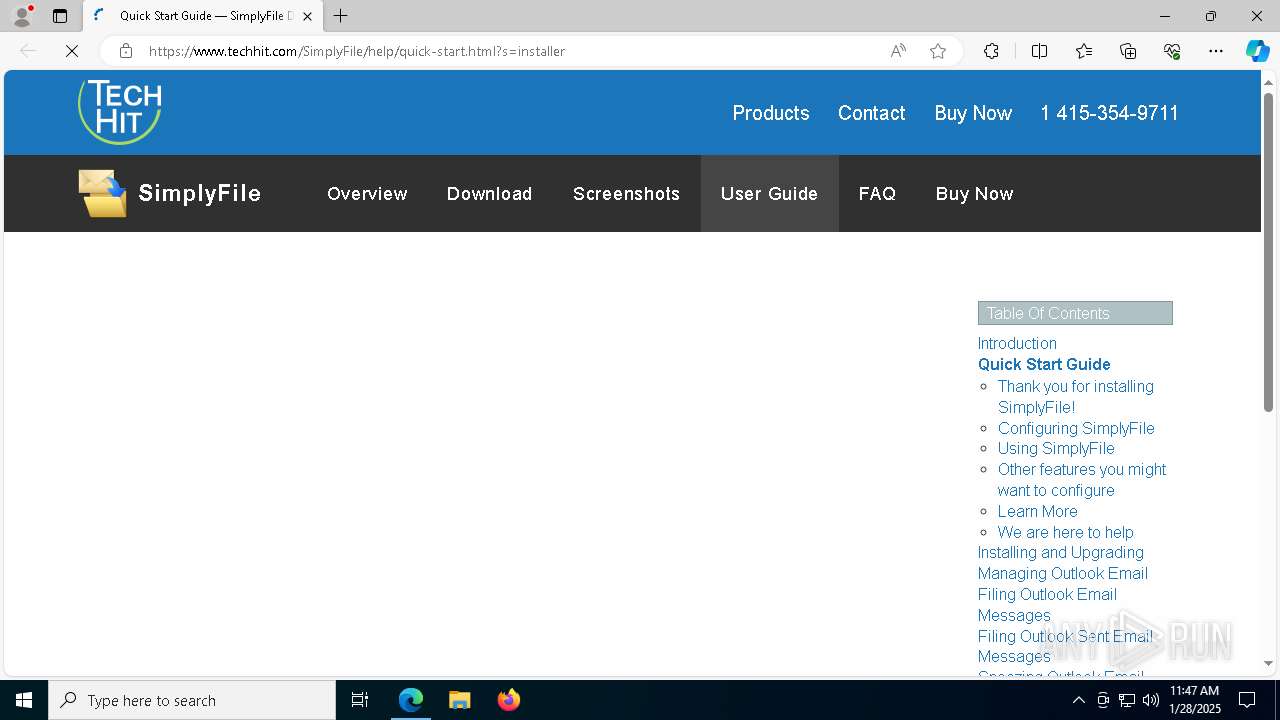Click Buy Now in dark navigation bar
Viewport: 1280px width, 720px height.
[x=974, y=194]
